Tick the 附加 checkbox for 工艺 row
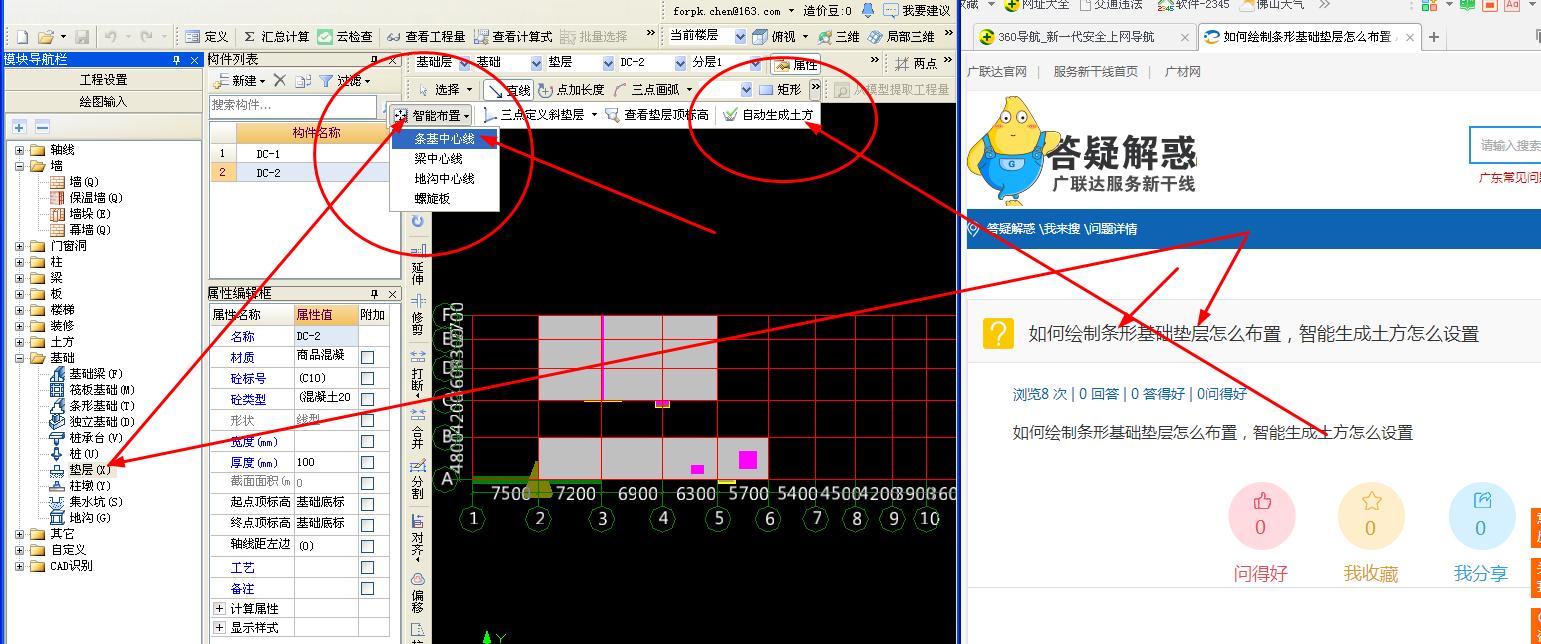Image resolution: width=1541 pixels, height=644 pixels. 368,568
